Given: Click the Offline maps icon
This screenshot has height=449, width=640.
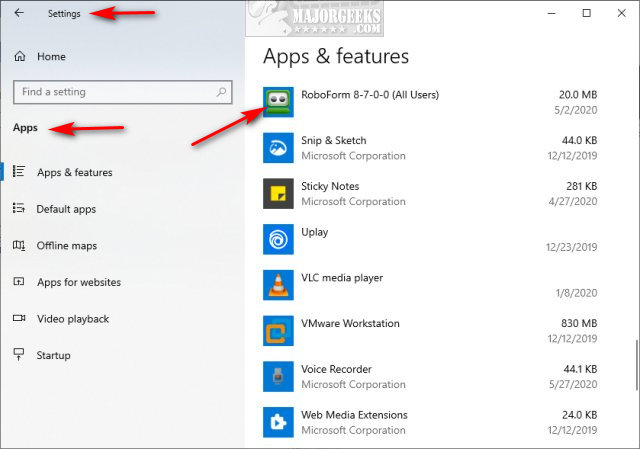Looking at the screenshot, I should [x=19, y=245].
